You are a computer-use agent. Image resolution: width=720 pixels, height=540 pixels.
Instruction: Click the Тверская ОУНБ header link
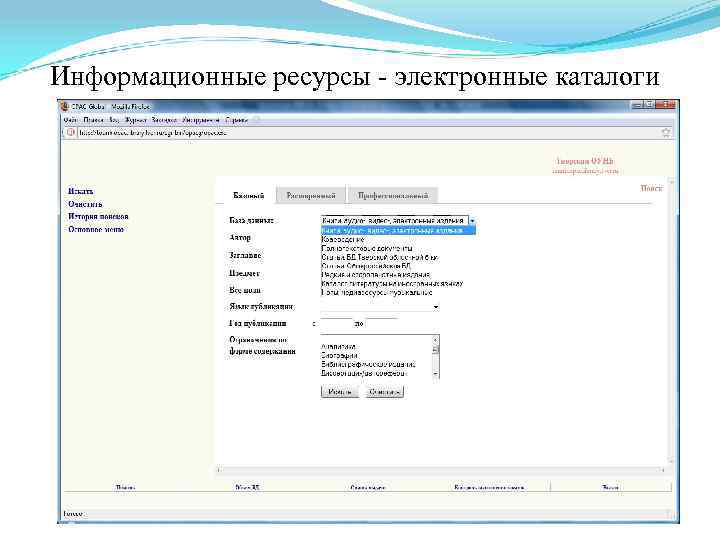point(585,161)
